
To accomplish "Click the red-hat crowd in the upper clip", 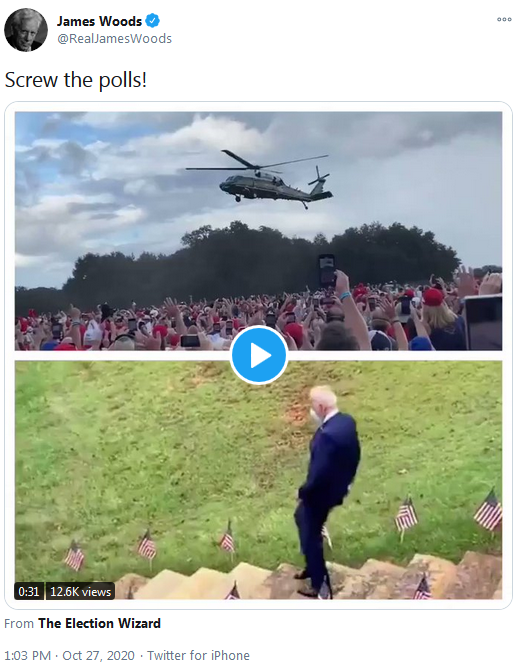I will tap(258, 320).
